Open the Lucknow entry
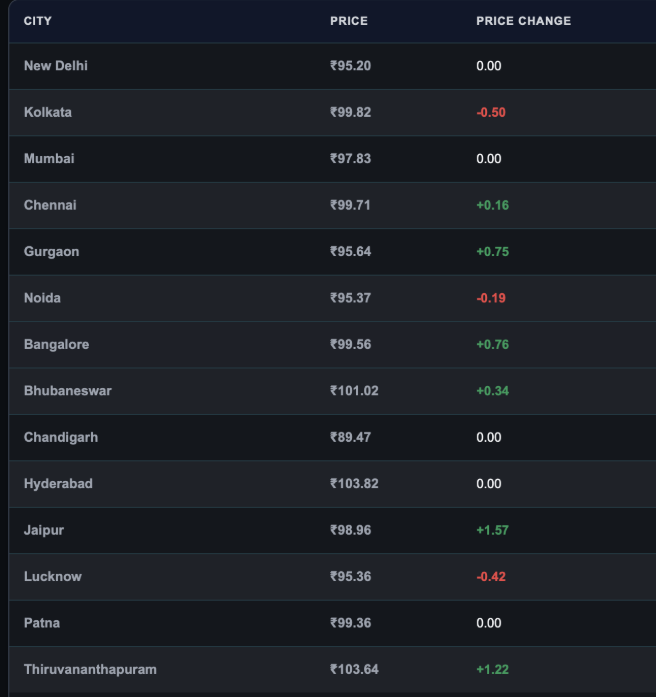656x697 pixels. click(53, 577)
